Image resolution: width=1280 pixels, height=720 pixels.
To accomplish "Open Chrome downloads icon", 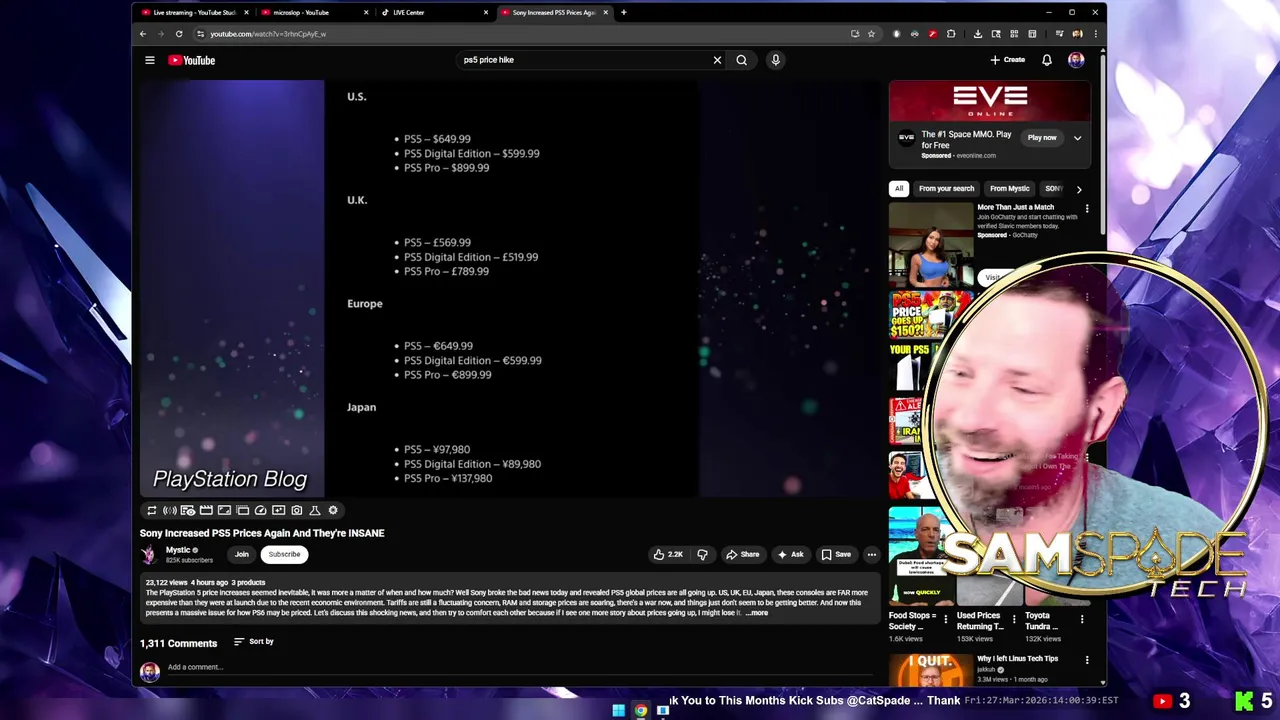I will (x=977, y=34).
